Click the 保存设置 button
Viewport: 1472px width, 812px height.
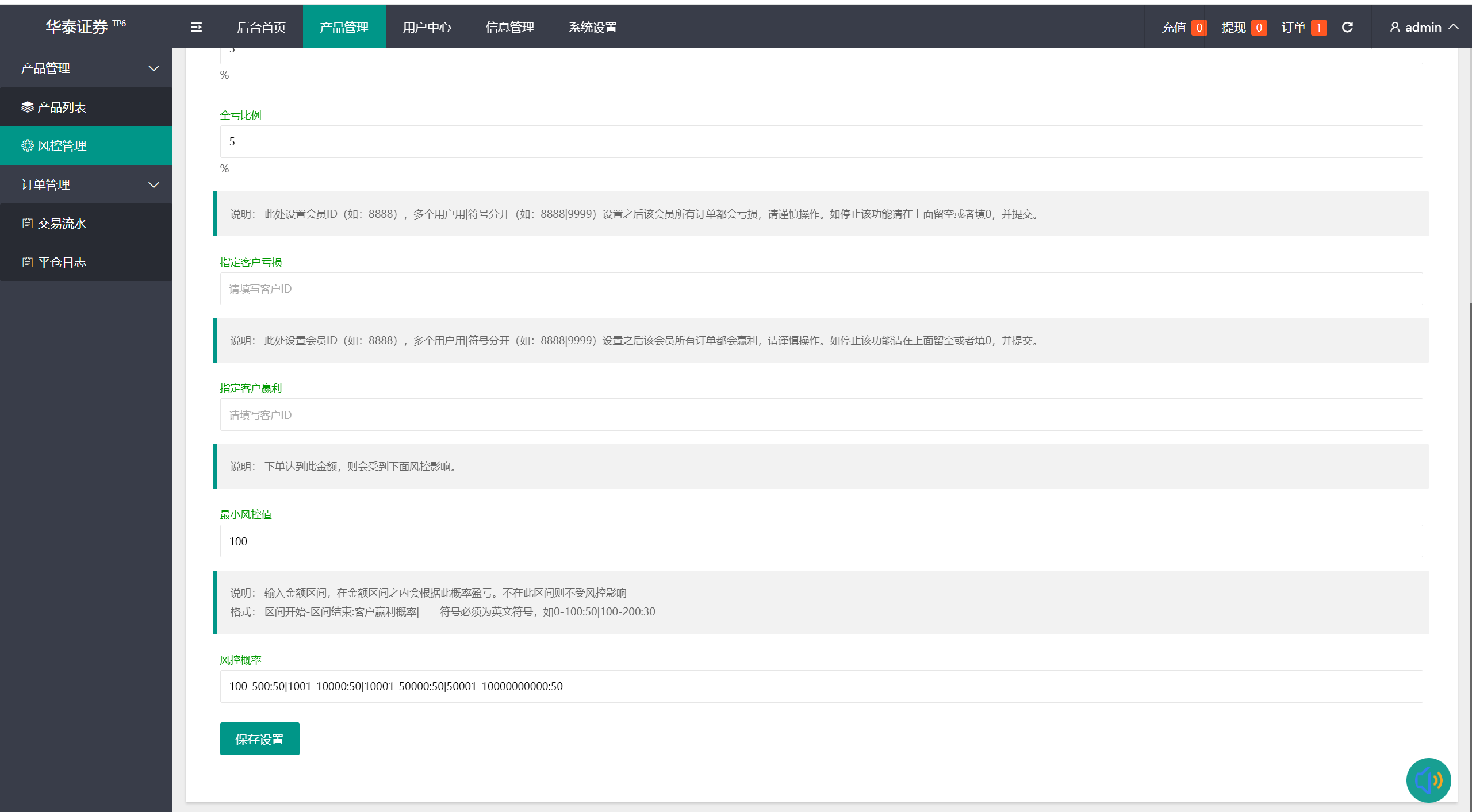pos(259,738)
